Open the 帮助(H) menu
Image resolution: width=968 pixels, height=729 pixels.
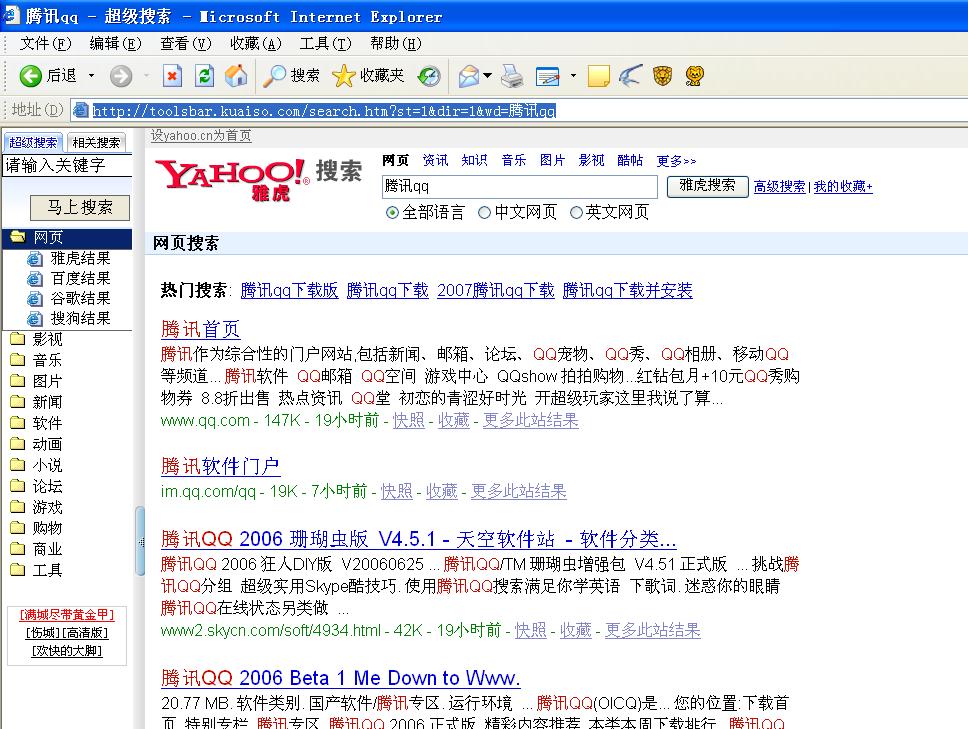click(x=396, y=43)
